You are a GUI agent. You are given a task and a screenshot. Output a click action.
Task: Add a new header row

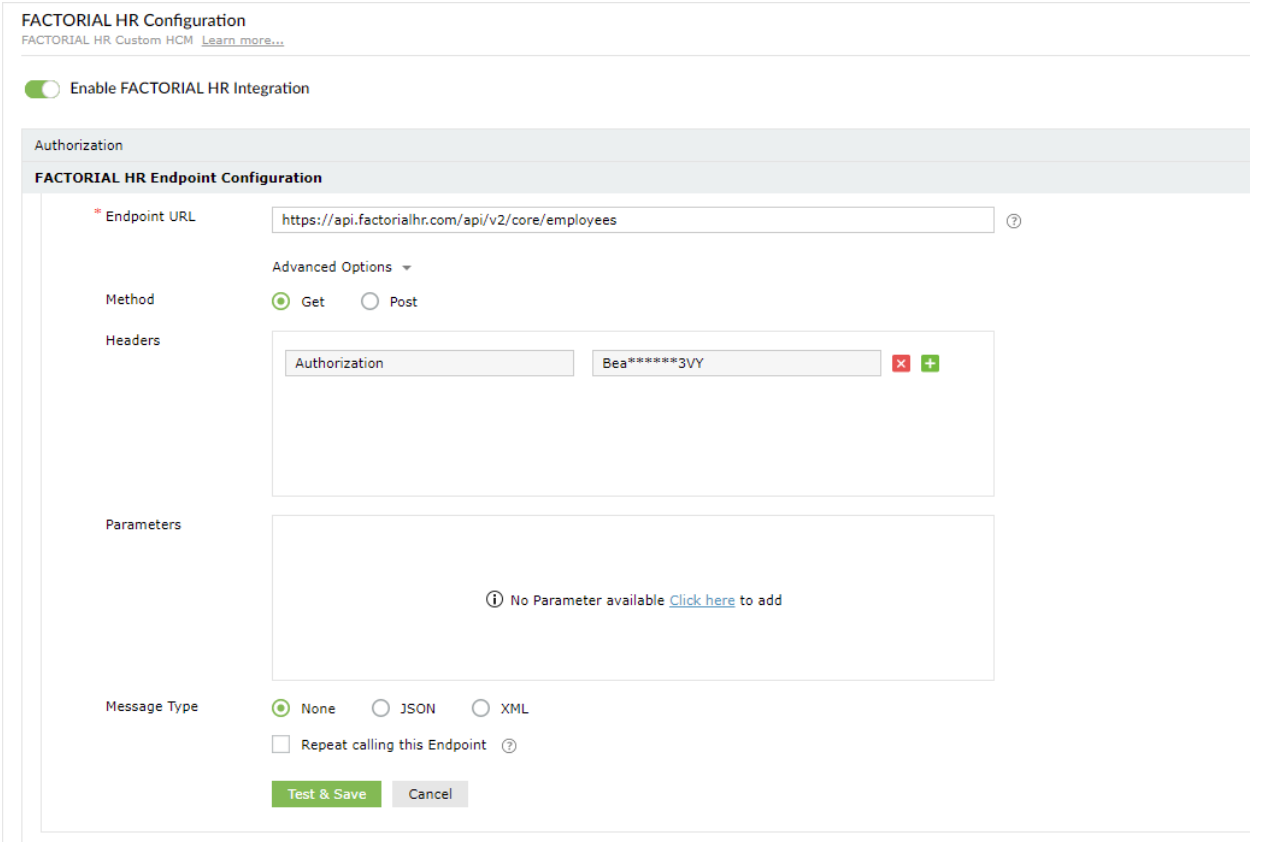pos(930,363)
